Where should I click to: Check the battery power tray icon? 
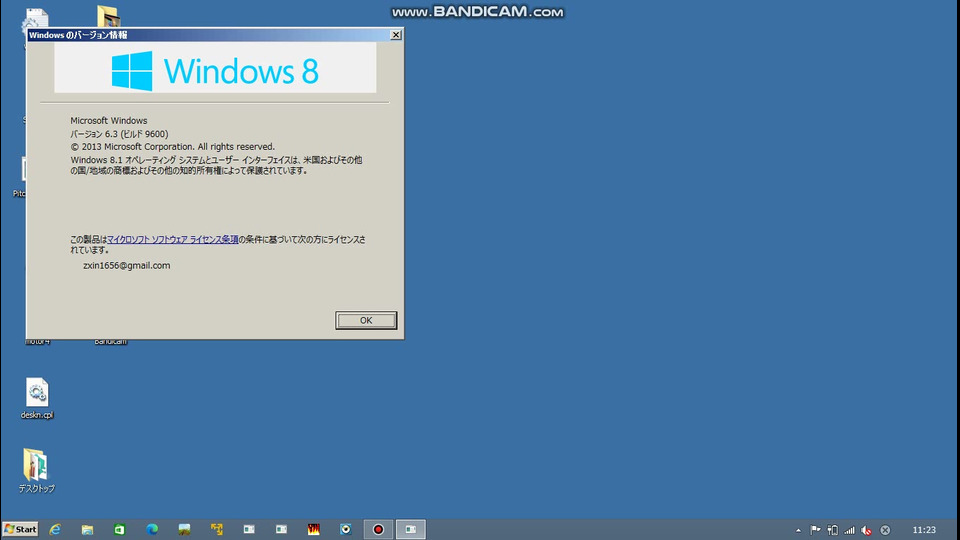click(x=833, y=530)
